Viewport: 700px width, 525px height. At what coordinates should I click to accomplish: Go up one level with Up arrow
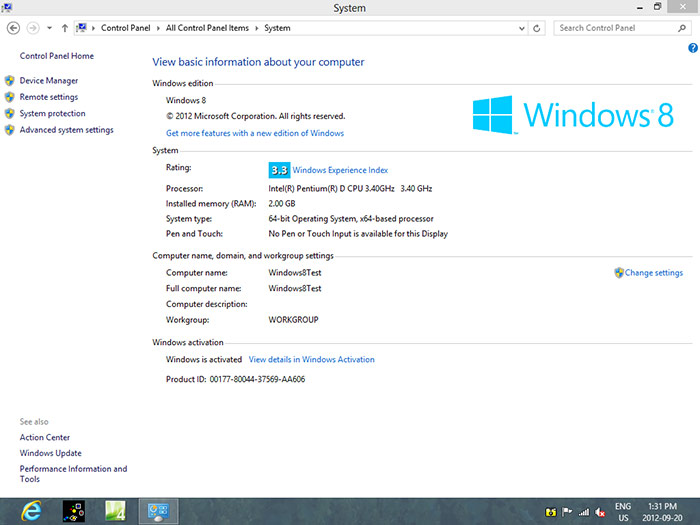(65, 28)
